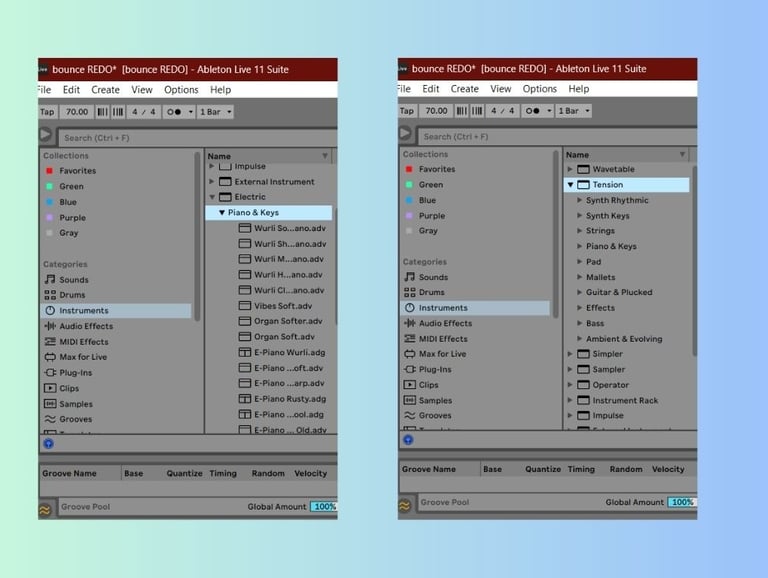
Task: Expand Electric folder in left window
Action: [x=212, y=197]
